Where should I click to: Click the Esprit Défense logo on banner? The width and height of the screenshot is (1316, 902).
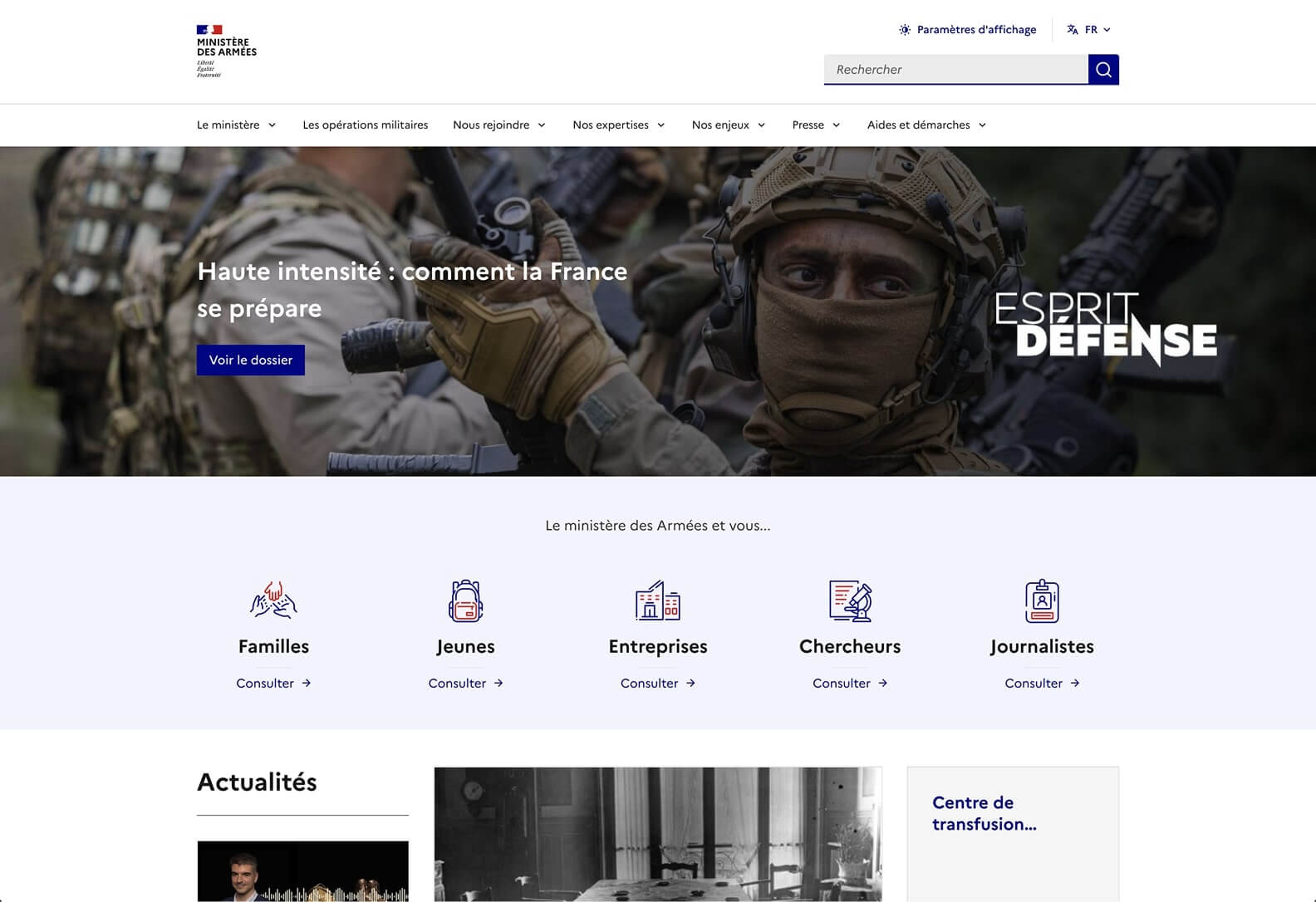(1105, 328)
